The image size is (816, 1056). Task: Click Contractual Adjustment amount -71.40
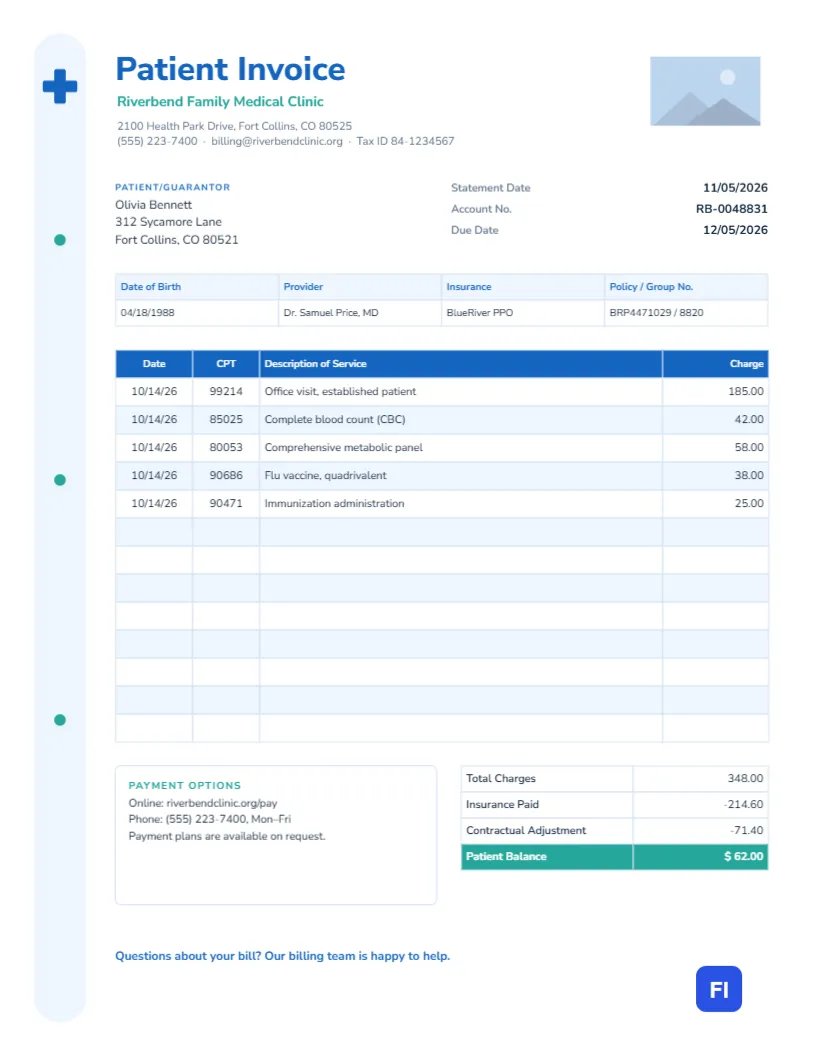coord(747,830)
